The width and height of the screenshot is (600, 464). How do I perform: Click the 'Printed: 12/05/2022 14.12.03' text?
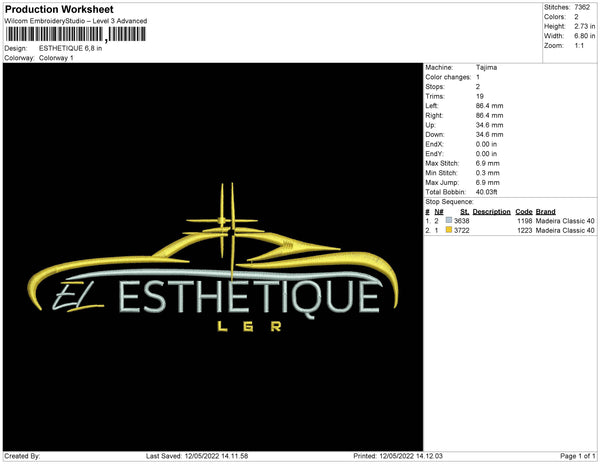pyautogui.click(x=398, y=456)
